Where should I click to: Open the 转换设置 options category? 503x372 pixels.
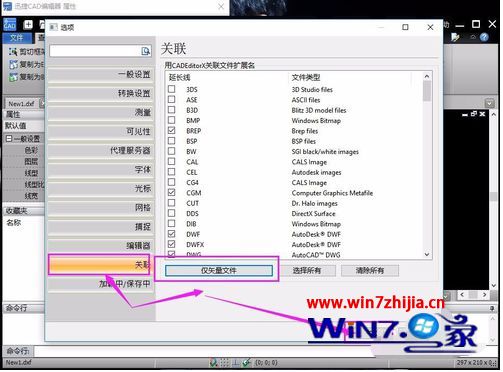click(x=101, y=93)
